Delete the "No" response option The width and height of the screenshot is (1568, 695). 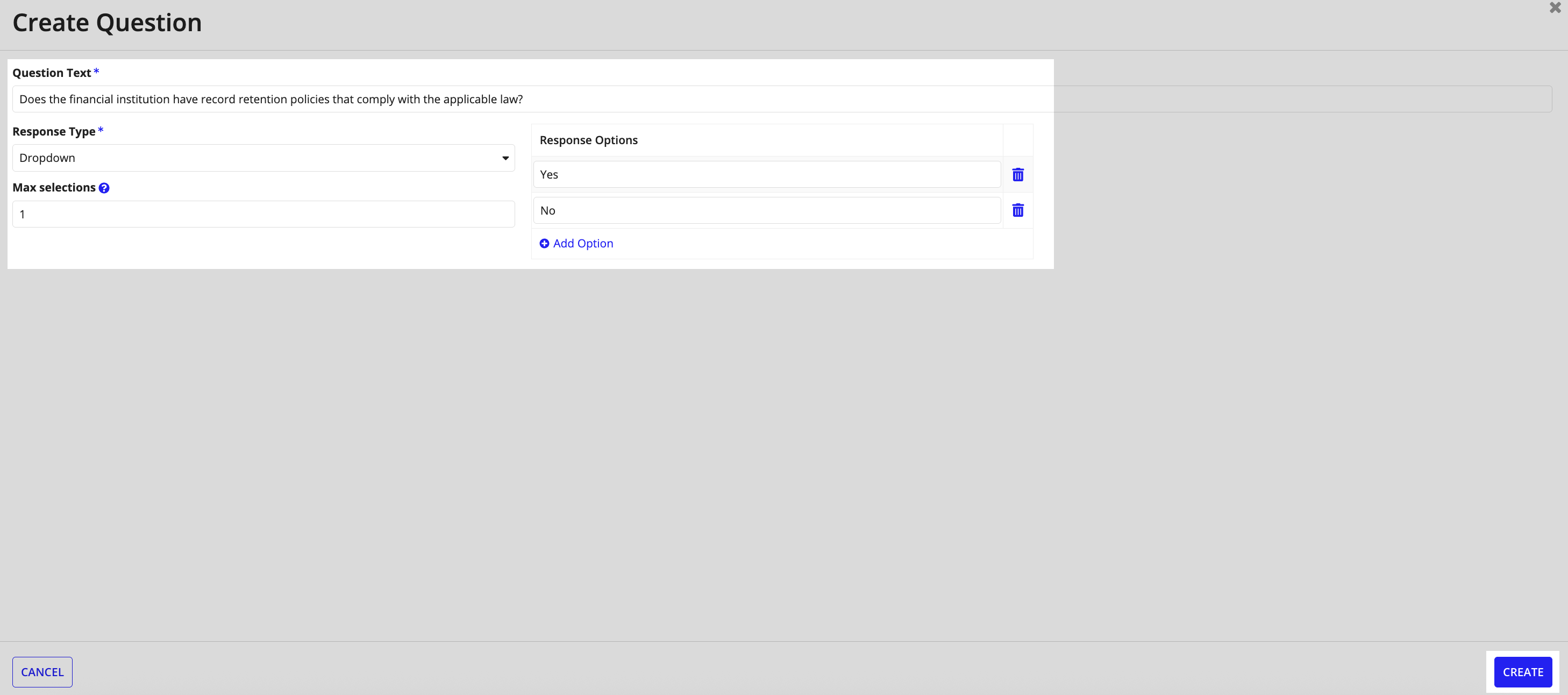(x=1018, y=210)
